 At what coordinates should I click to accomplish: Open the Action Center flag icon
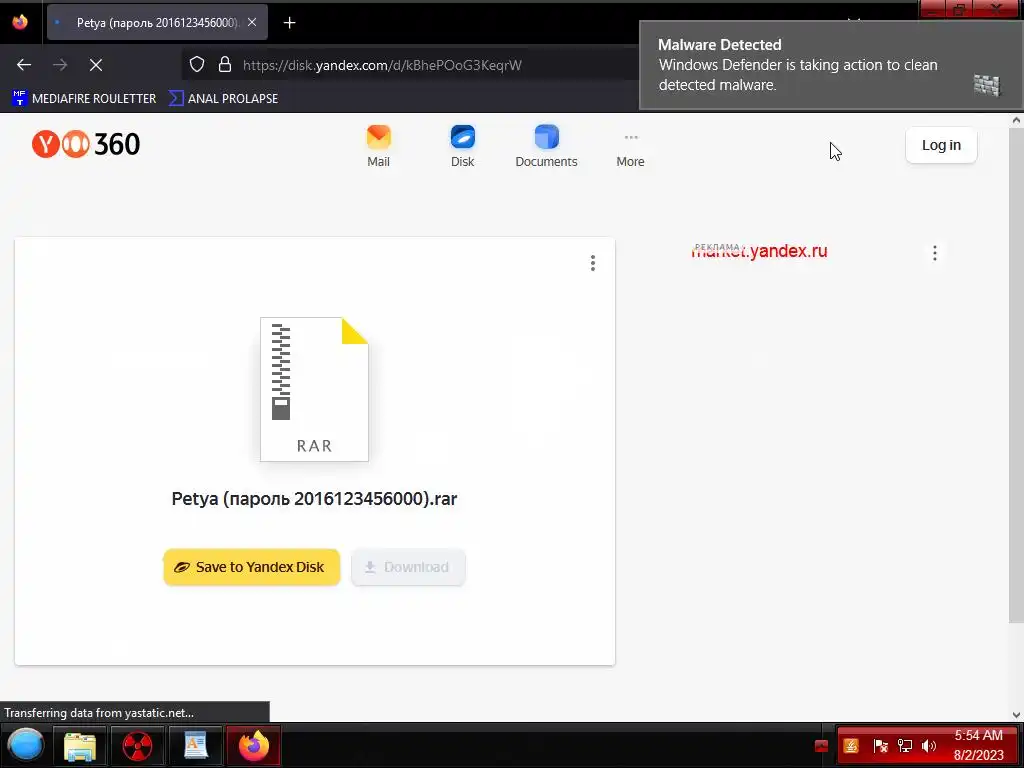[880, 746]
